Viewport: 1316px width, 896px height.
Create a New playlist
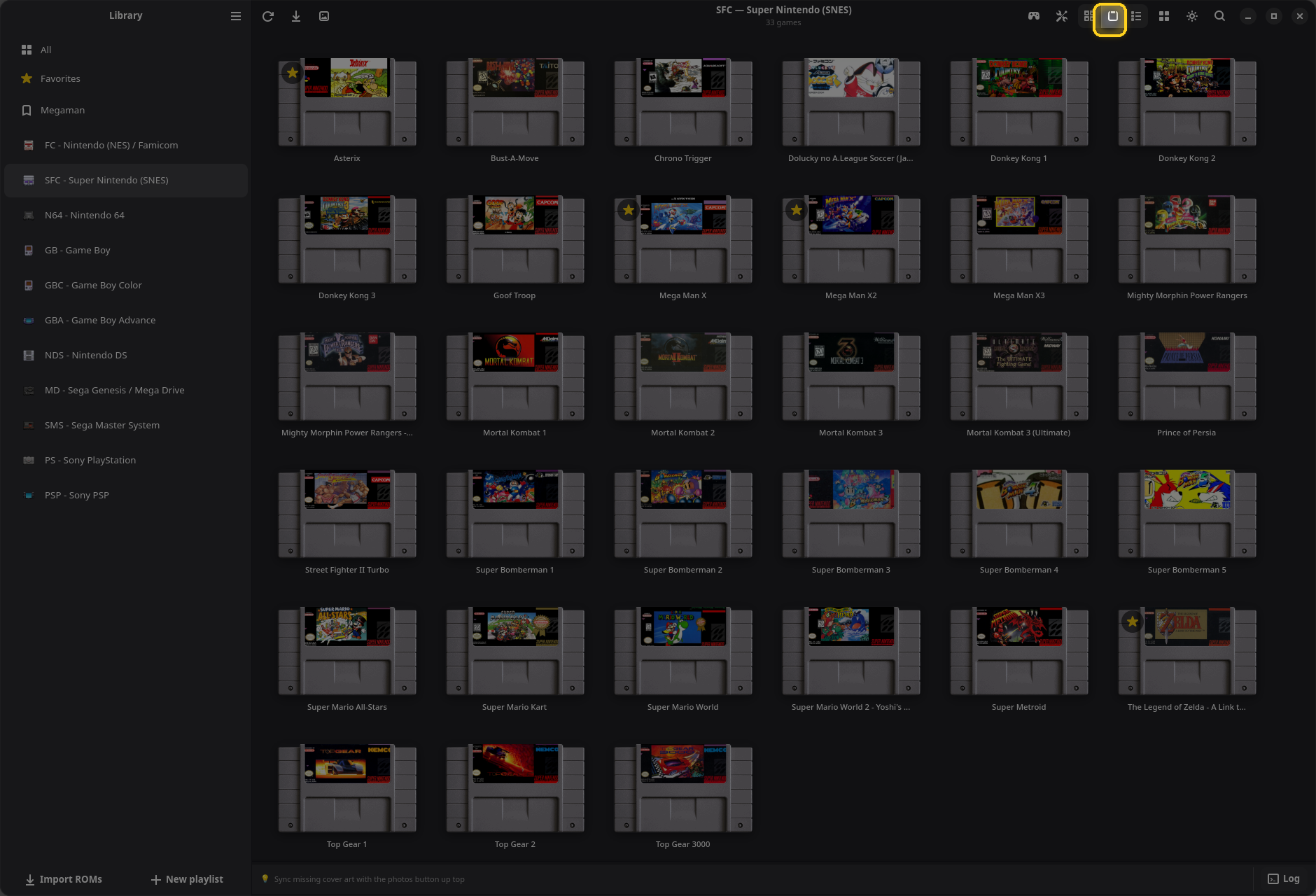(187, 879)
